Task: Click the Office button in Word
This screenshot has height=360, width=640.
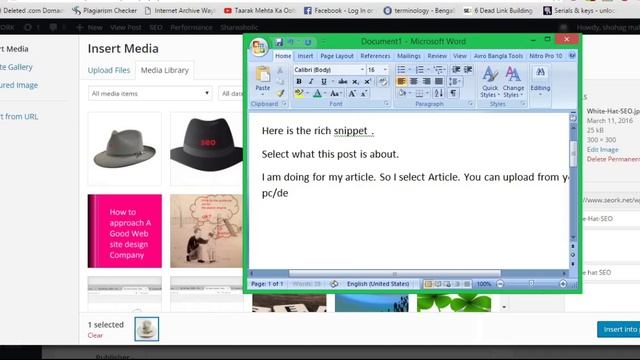Action: click(259, 47)
